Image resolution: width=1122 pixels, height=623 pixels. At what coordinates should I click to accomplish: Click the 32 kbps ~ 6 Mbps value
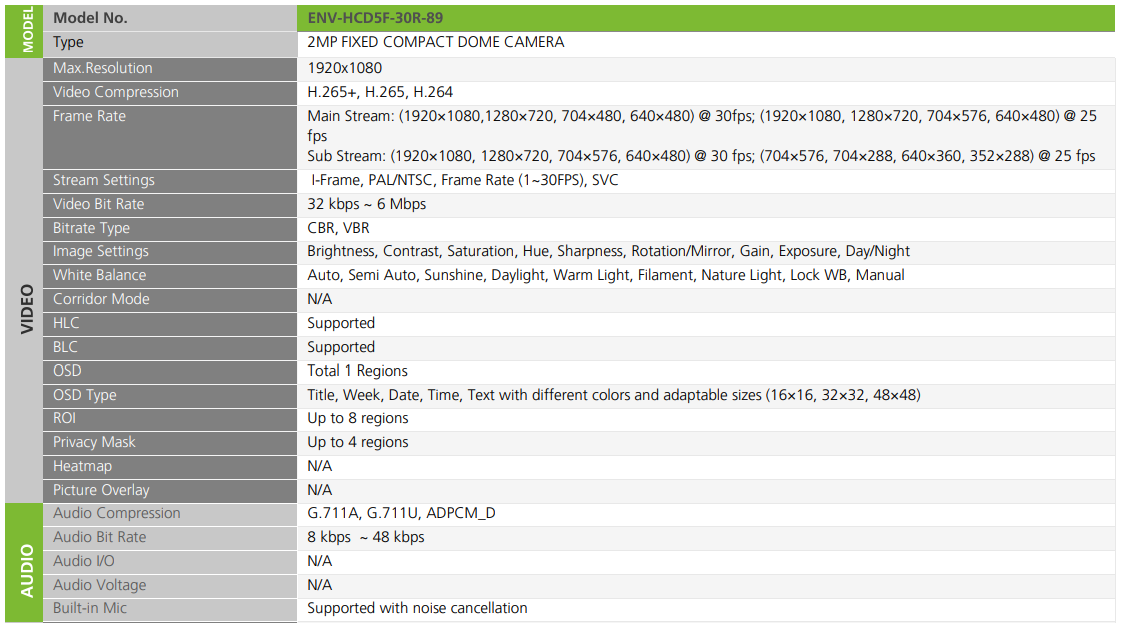click(x=367, y=204)
